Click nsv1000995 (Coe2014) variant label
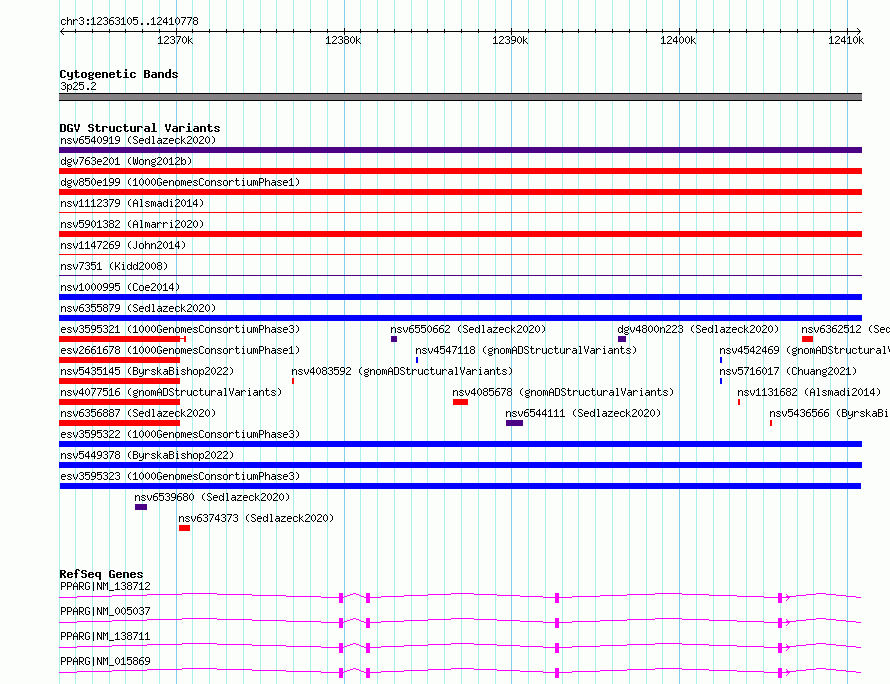890x684 pixels. pyautogui.click(x=120, y=287)
